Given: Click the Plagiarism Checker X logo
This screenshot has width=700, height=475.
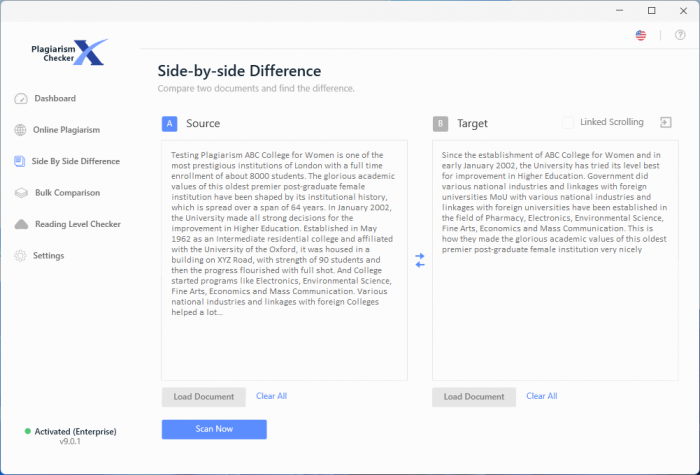Looking at the screenshot, I should [68, 54].
